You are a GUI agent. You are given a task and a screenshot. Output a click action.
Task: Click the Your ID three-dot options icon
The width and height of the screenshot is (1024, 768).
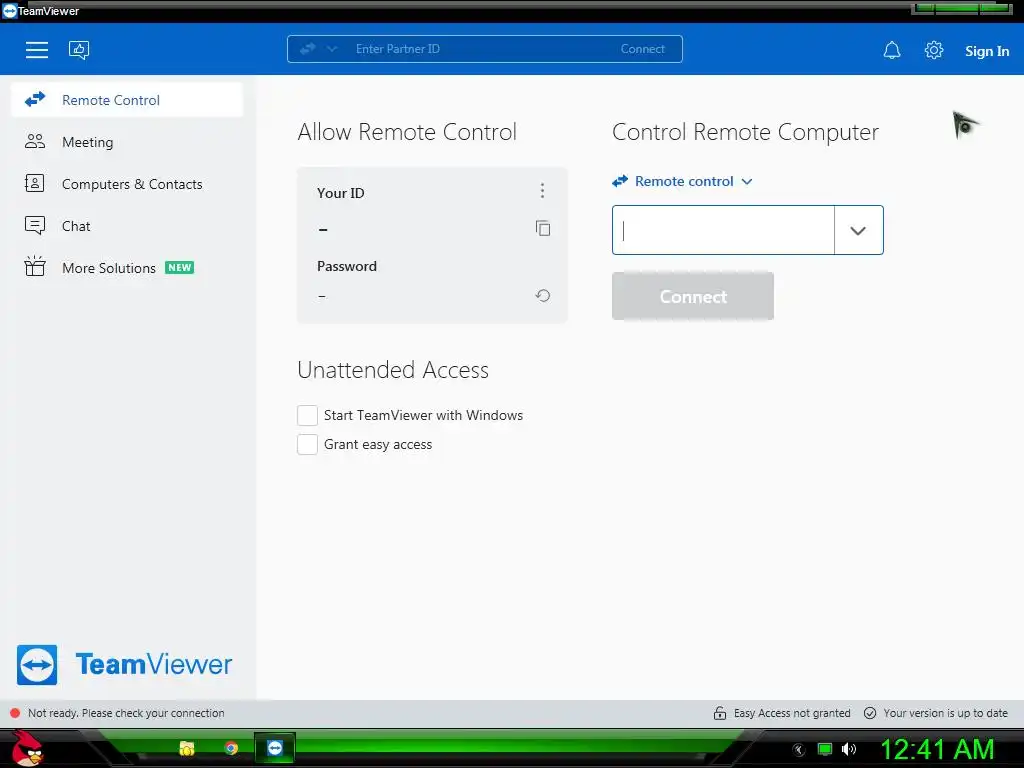(542, 191)
